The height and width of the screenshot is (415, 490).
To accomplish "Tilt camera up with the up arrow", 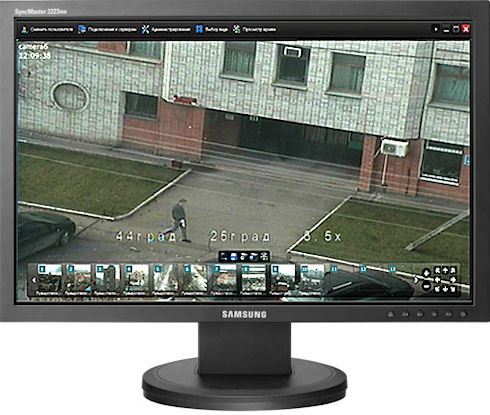I will [x=445, y=270].
